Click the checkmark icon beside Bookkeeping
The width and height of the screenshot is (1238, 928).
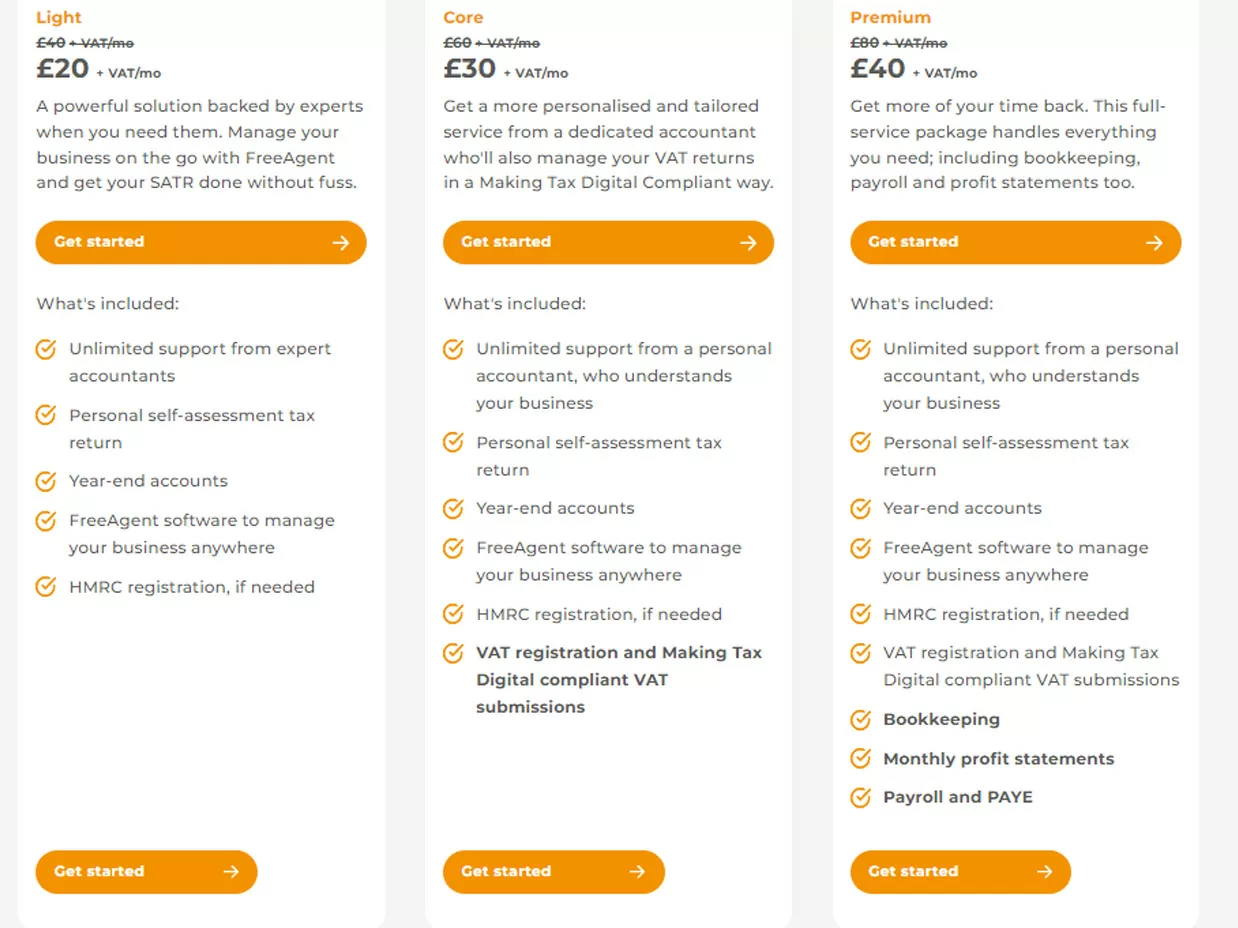click(x=860, y=719)
